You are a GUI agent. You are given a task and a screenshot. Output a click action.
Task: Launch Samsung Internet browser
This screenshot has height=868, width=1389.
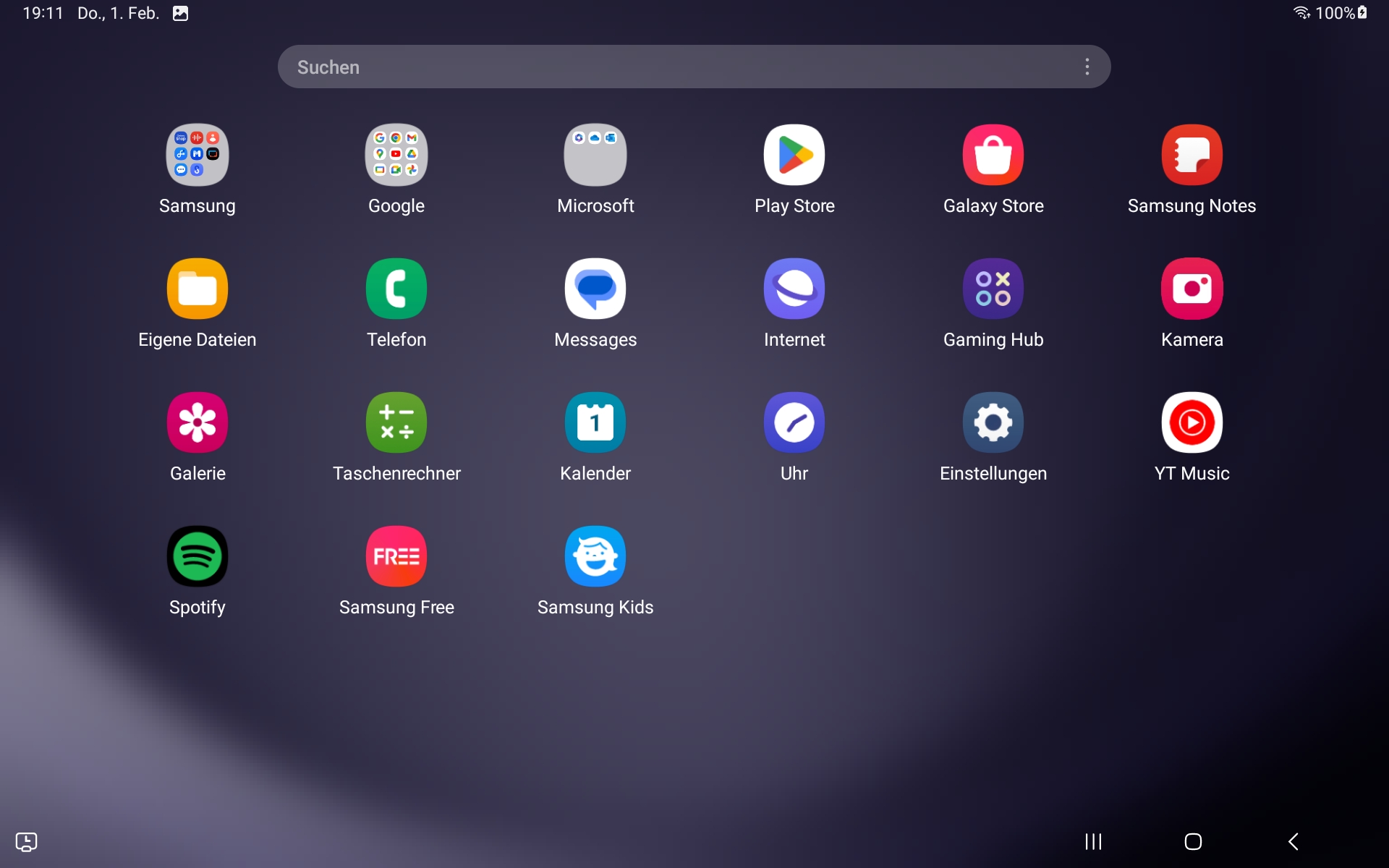point(794,289)
